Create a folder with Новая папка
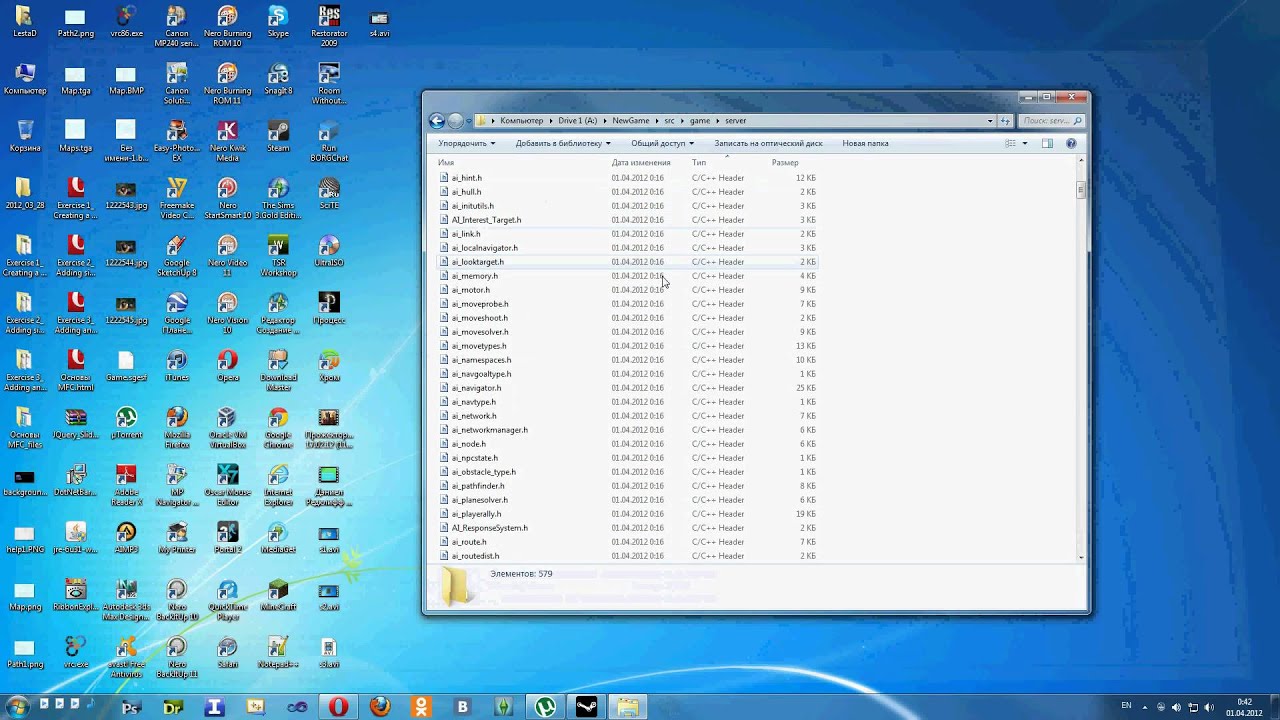 (x=865, y=143)
